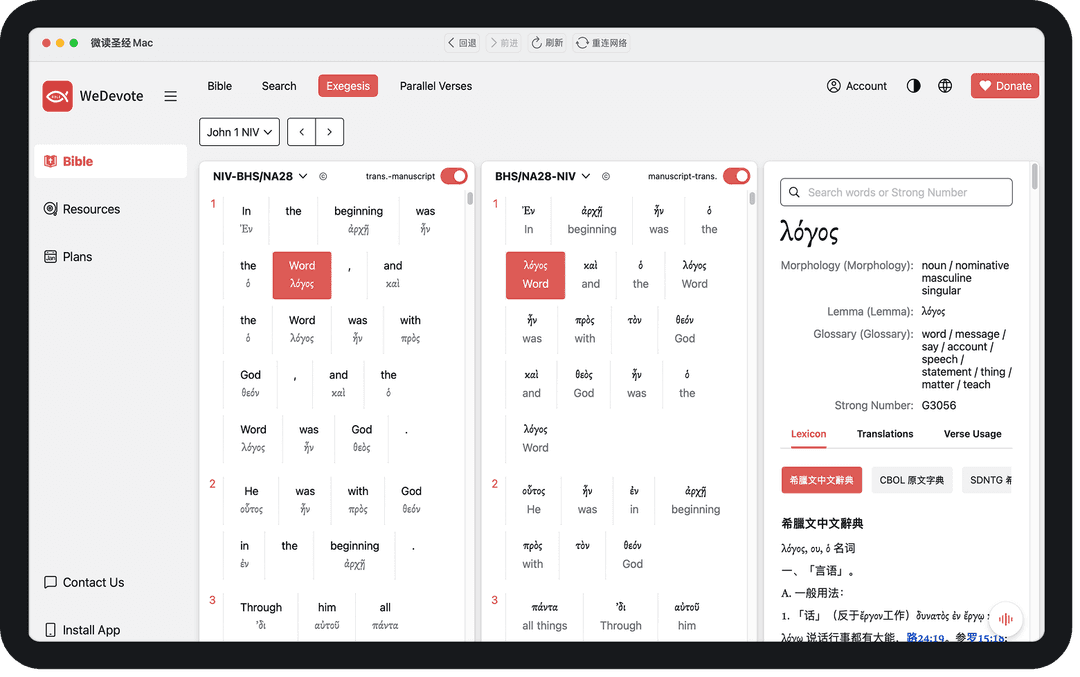Open the BHS/NA28-NIV version dropdown
This screenshot has width=1080, height=677.
542,176
